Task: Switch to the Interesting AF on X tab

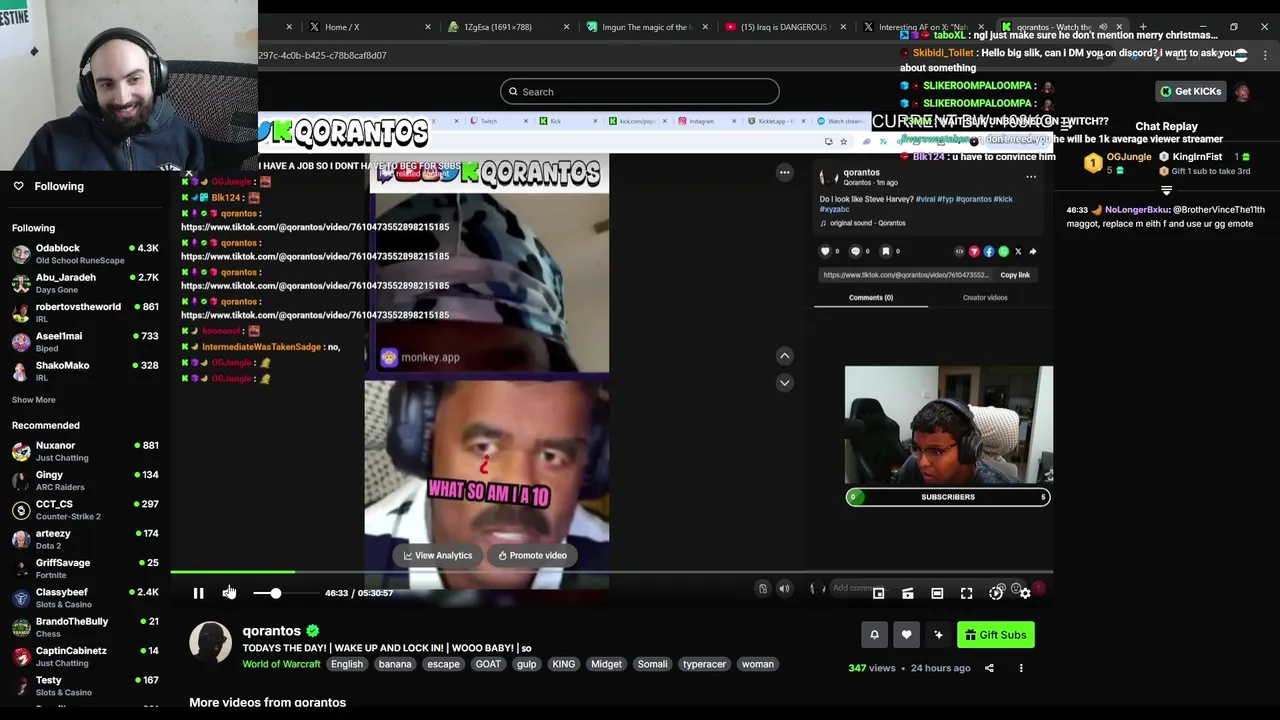Action: (x=922, y=27)
